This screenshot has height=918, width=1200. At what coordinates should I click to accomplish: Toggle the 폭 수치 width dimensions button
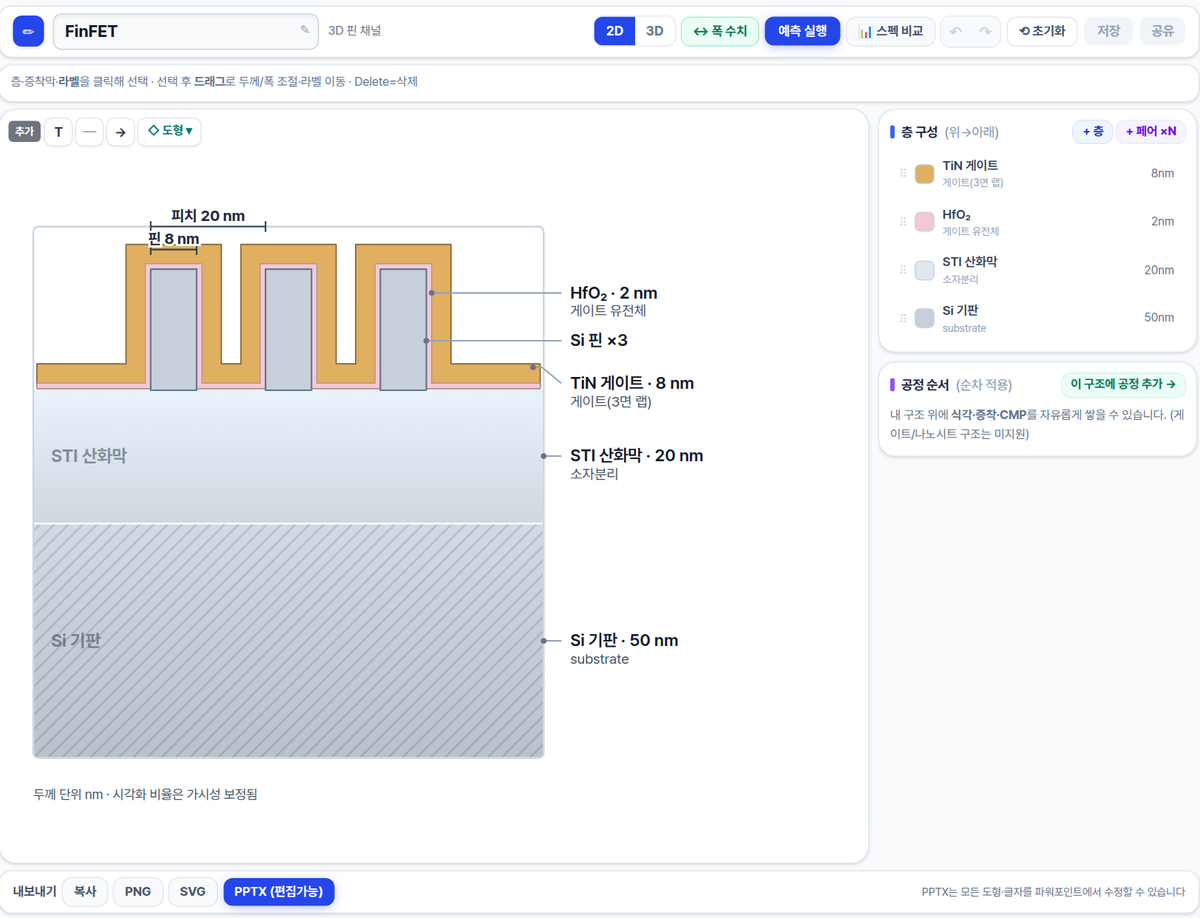tap(720, 31)
